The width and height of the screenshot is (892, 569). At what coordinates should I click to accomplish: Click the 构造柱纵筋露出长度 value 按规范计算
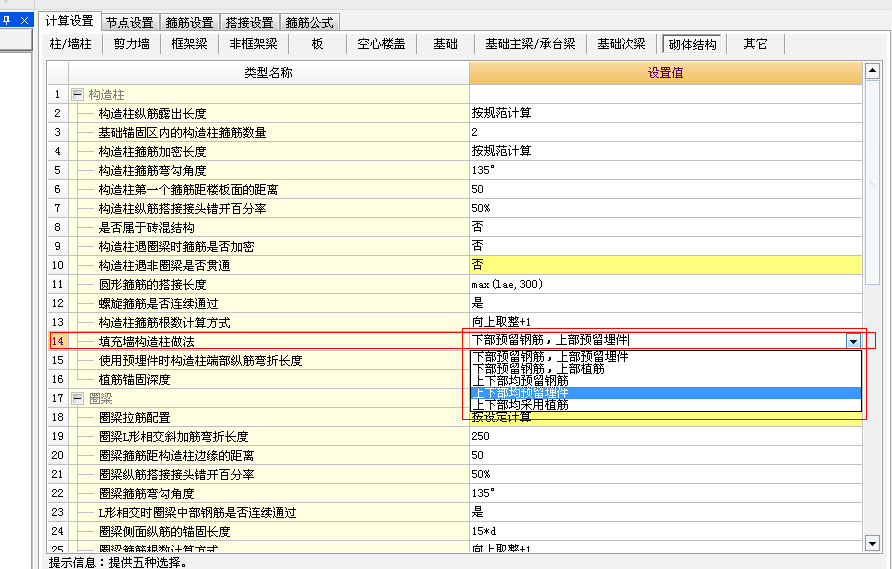point(666,113)
